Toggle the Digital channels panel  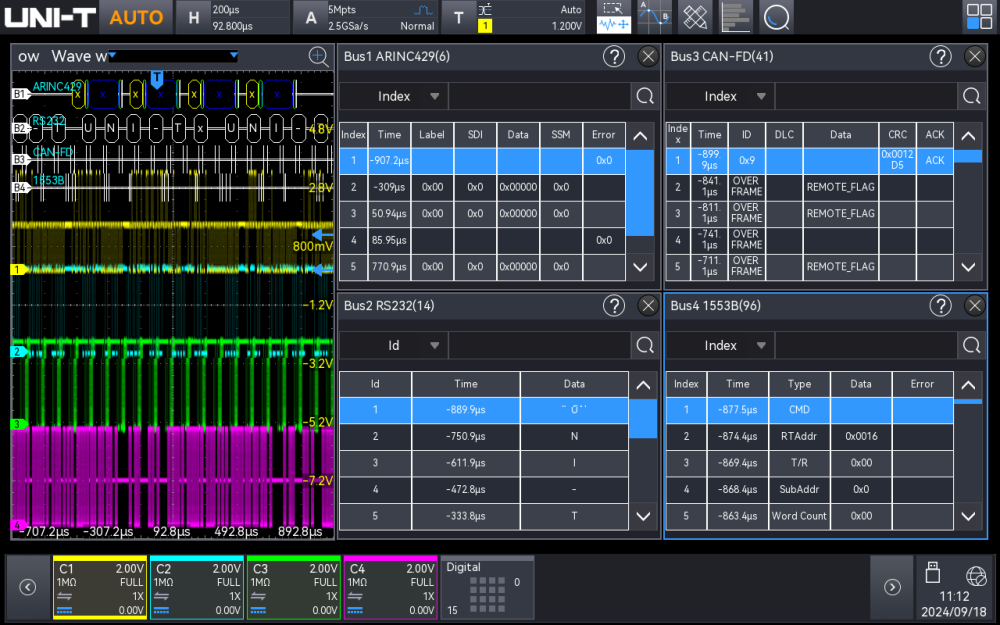click(x=487, y=588)
